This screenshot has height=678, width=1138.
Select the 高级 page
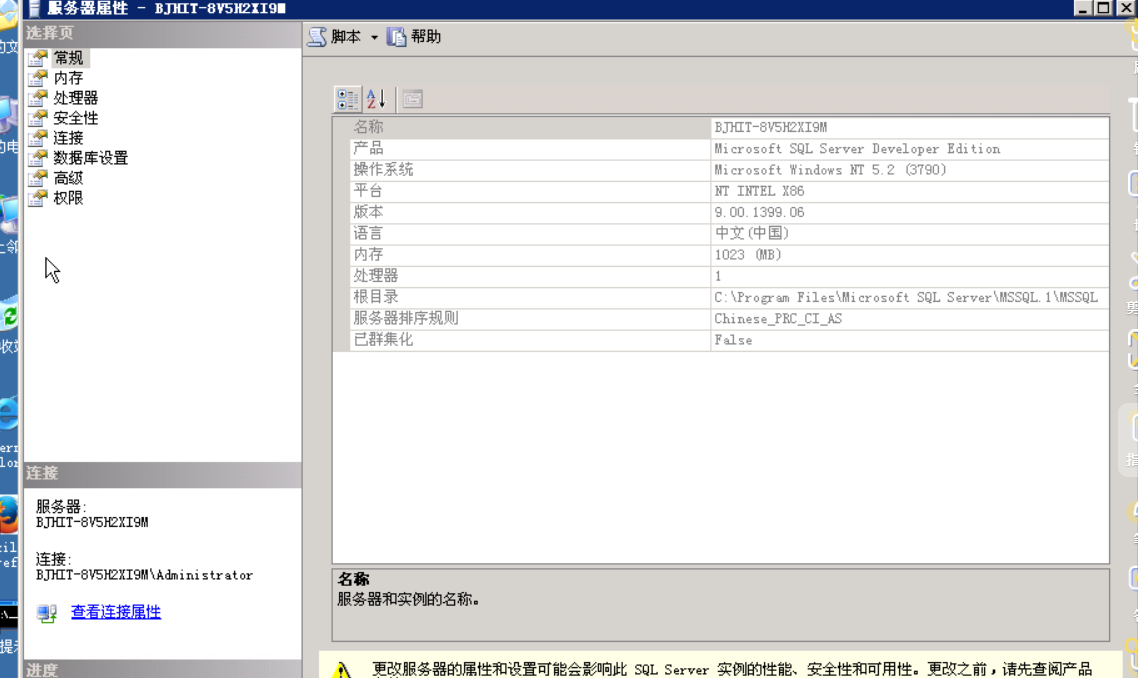tap(68, 178)
